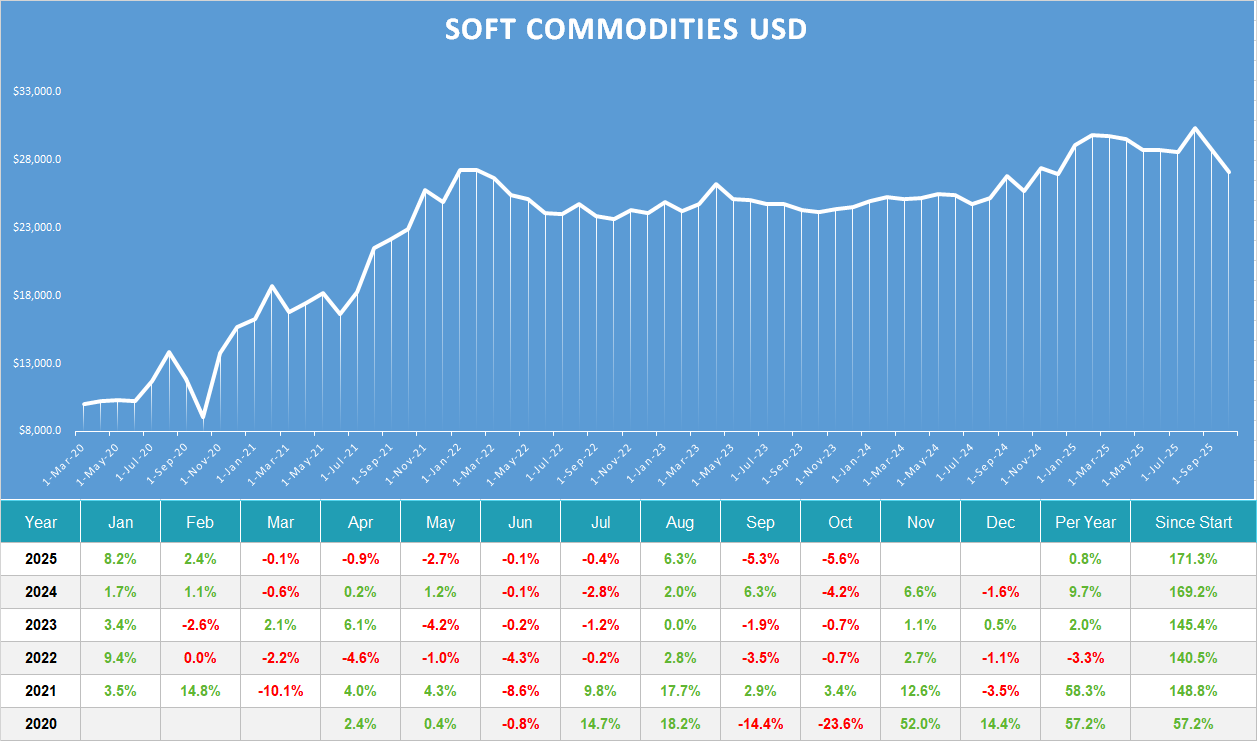Select the $8,000.0 y-axis label
Screen dimensions: 1257x741
coord(39,431)
